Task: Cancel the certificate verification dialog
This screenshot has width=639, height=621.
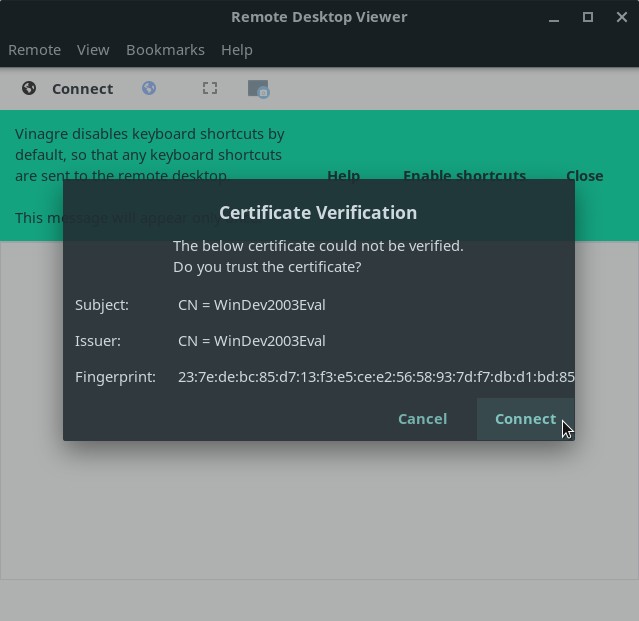Action: (422, 419)
